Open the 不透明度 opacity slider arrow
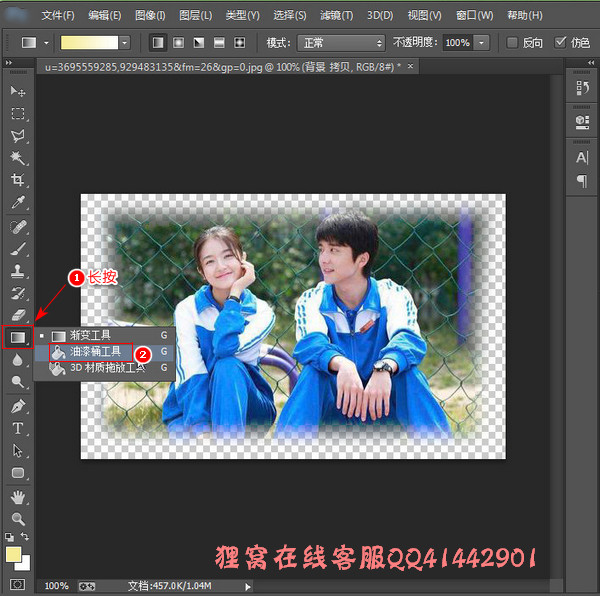 [481, 43]
